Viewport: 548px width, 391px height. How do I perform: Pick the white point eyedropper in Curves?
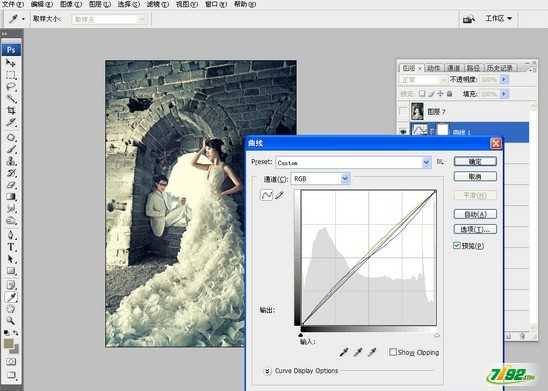pyautogui.click(x=372, y=352)
